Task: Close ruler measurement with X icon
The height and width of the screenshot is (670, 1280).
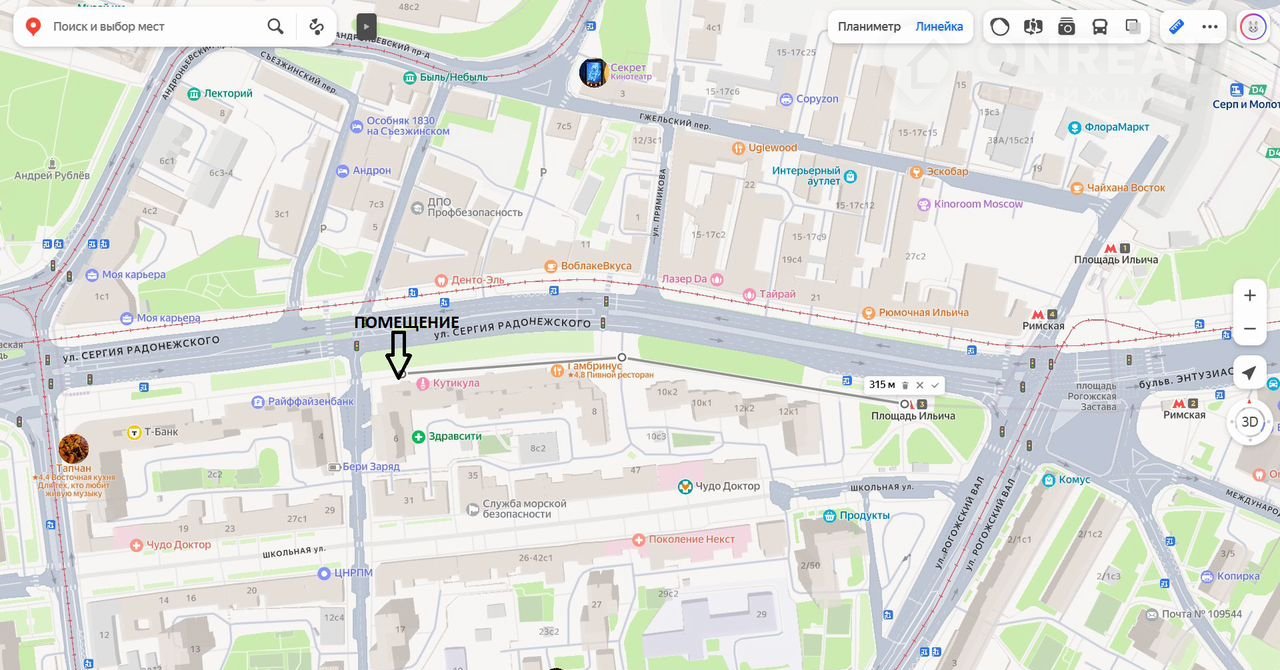Action: point(920,385)
